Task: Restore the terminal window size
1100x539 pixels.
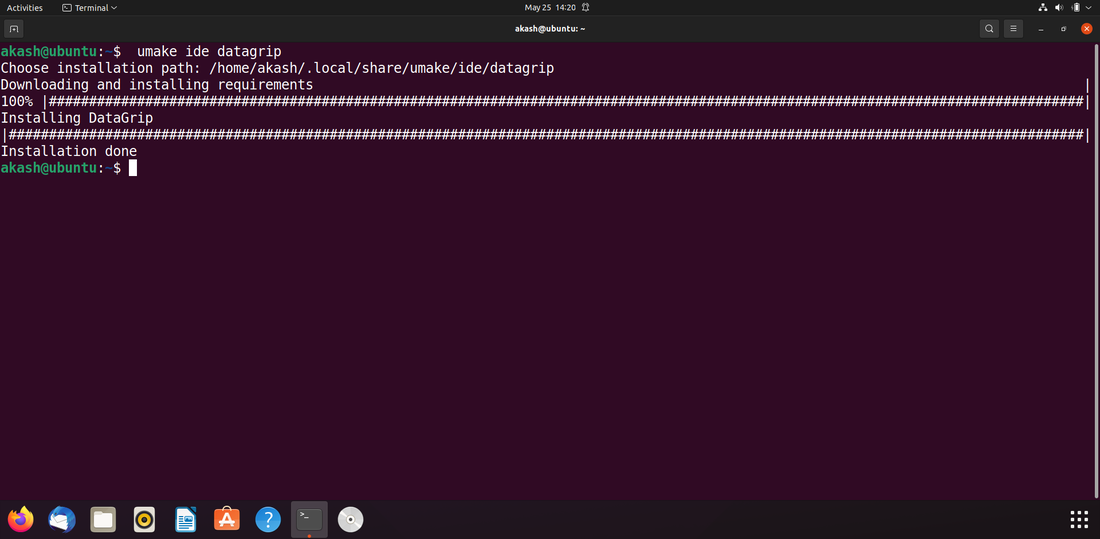Action: point(1064,29)
